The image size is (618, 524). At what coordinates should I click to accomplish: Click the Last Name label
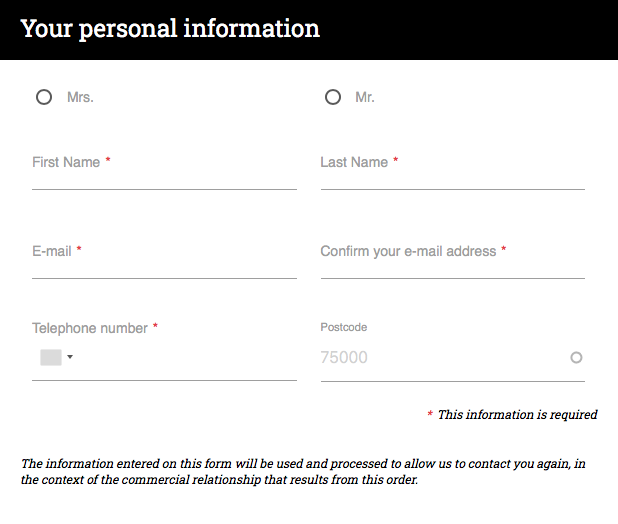pos(354,162)
